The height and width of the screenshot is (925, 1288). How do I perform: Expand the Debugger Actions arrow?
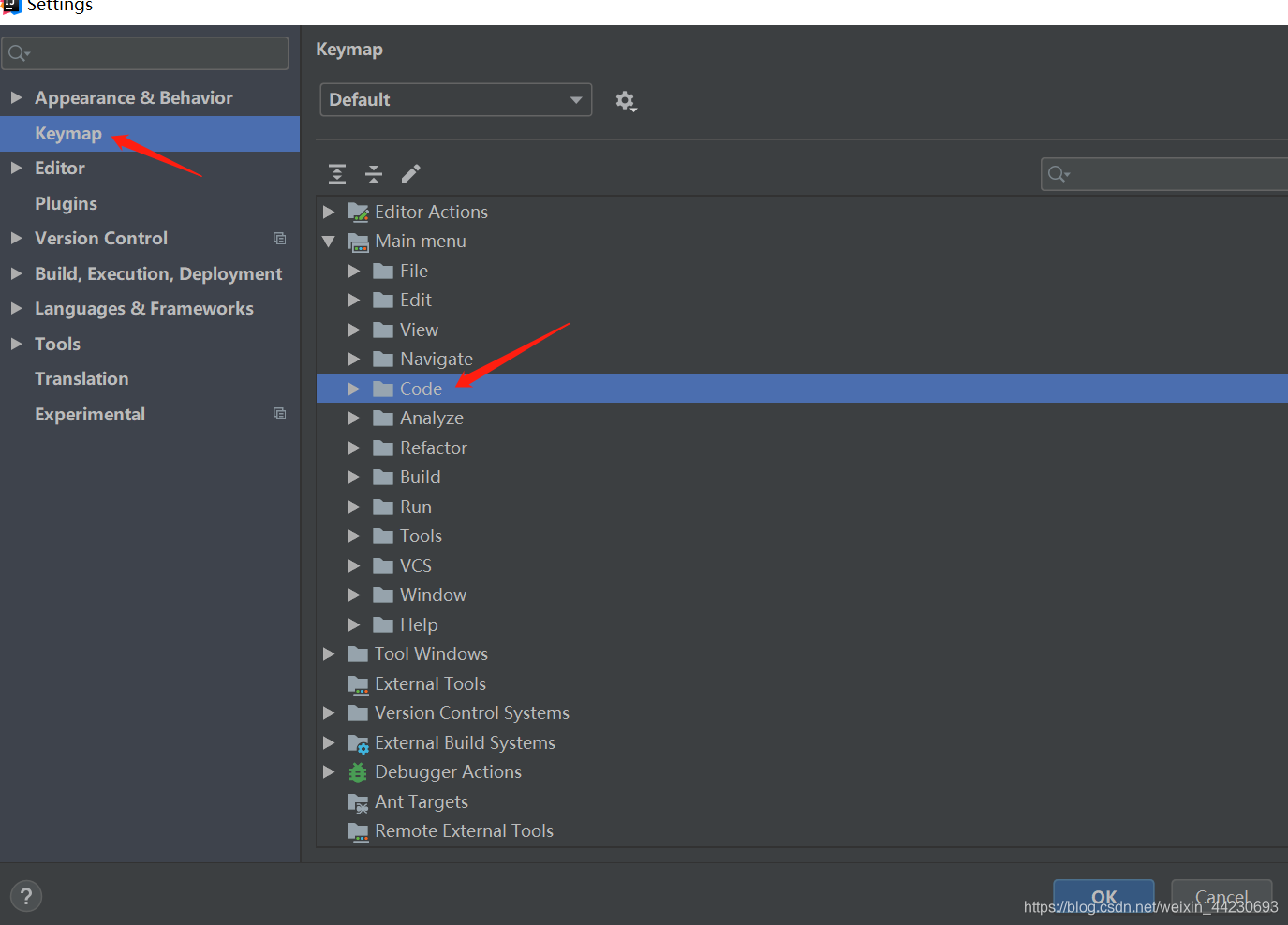pos(328,772)
